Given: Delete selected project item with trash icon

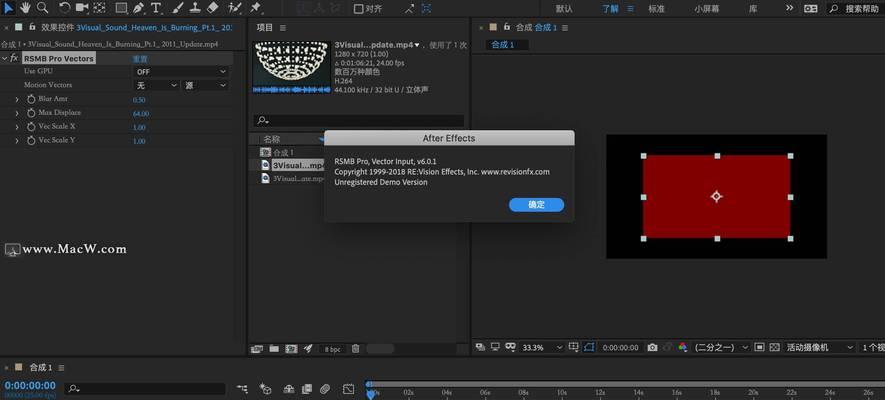Looking at the screenshot, I should point(356,349).
